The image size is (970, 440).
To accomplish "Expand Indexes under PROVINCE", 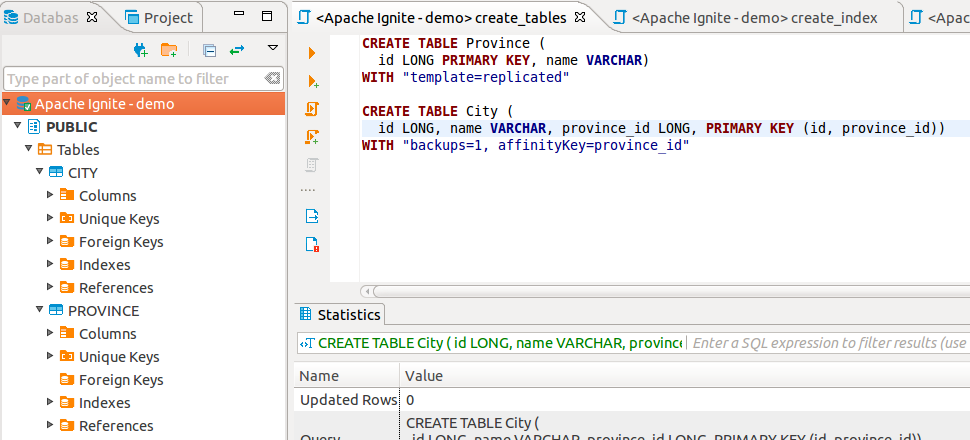I will [51, 402].
